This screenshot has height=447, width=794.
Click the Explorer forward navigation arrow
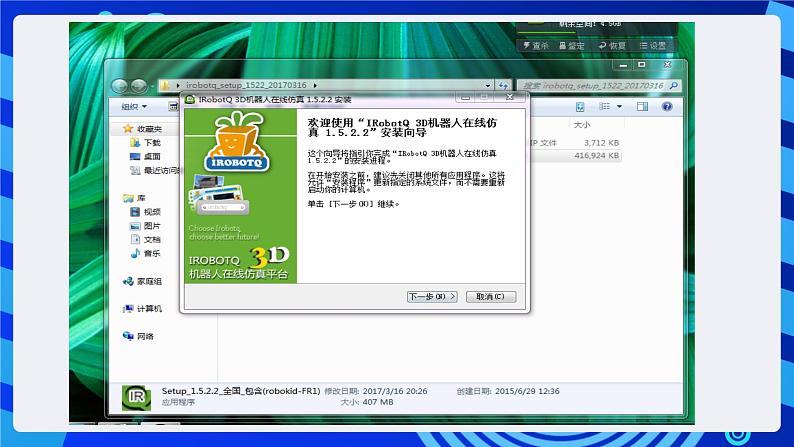tap(138, 86)
